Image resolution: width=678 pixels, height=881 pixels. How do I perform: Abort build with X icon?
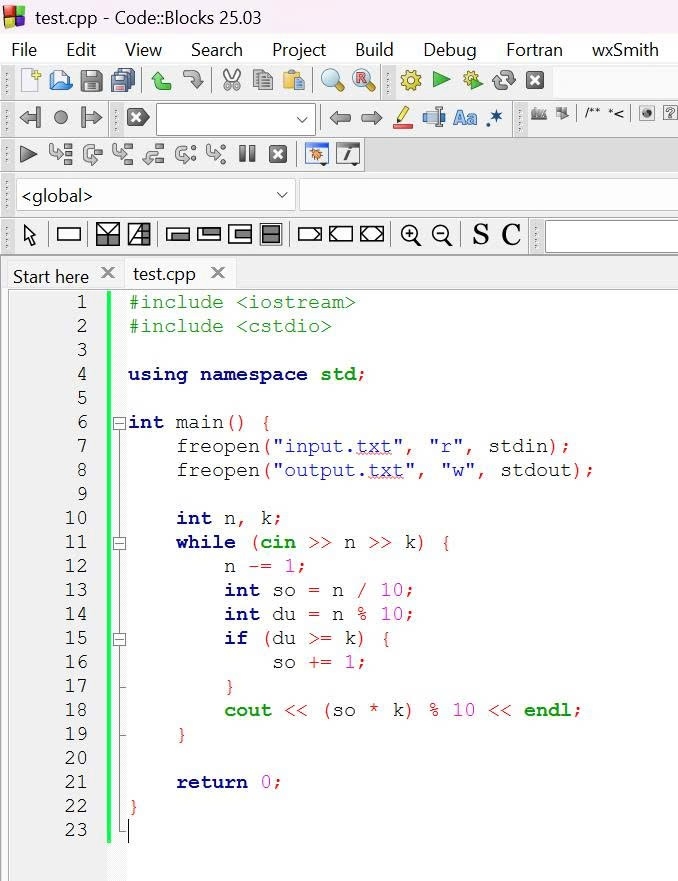pos(535,80)
